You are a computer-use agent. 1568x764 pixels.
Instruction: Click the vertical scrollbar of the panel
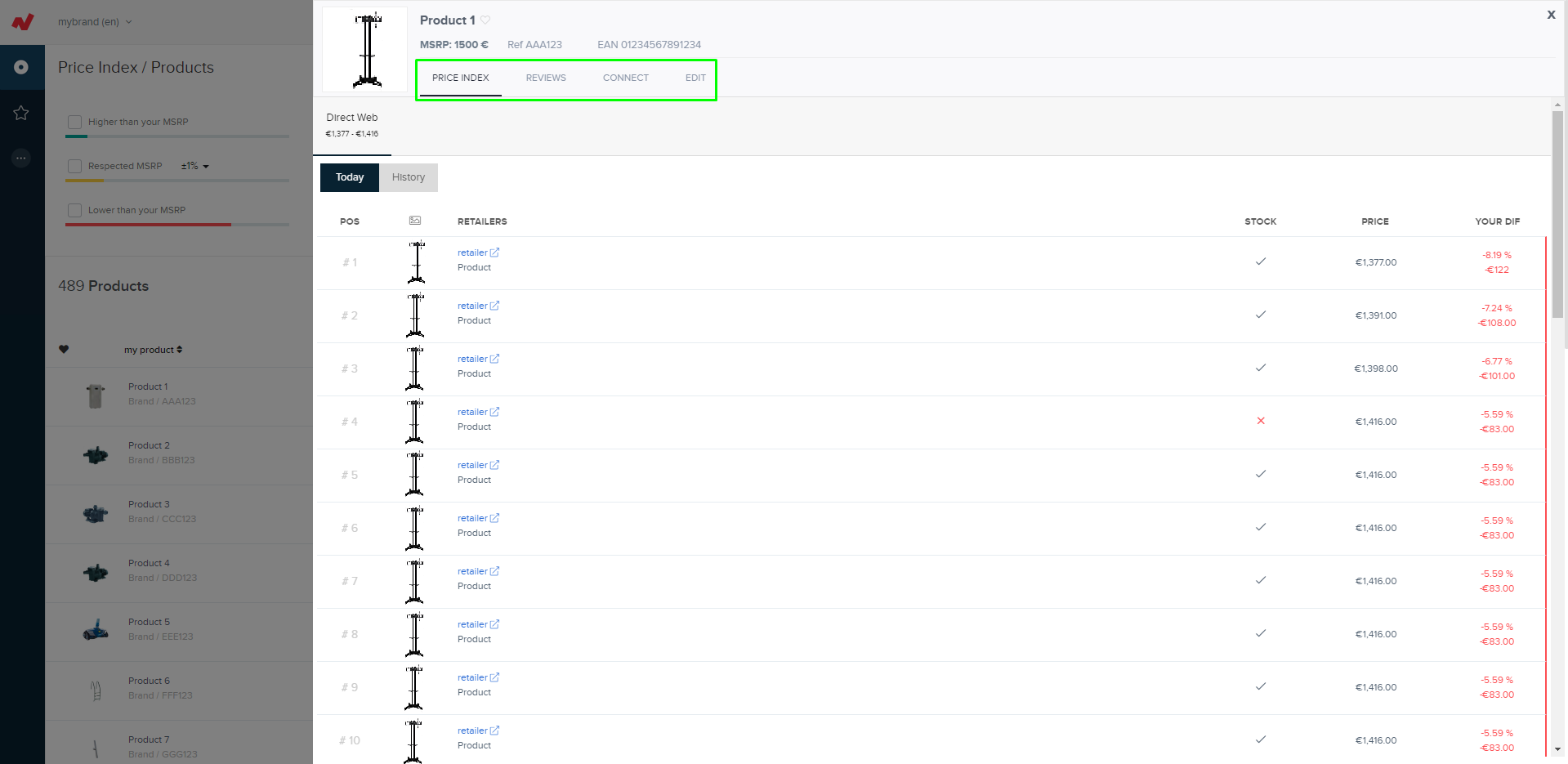[1557, 214]
